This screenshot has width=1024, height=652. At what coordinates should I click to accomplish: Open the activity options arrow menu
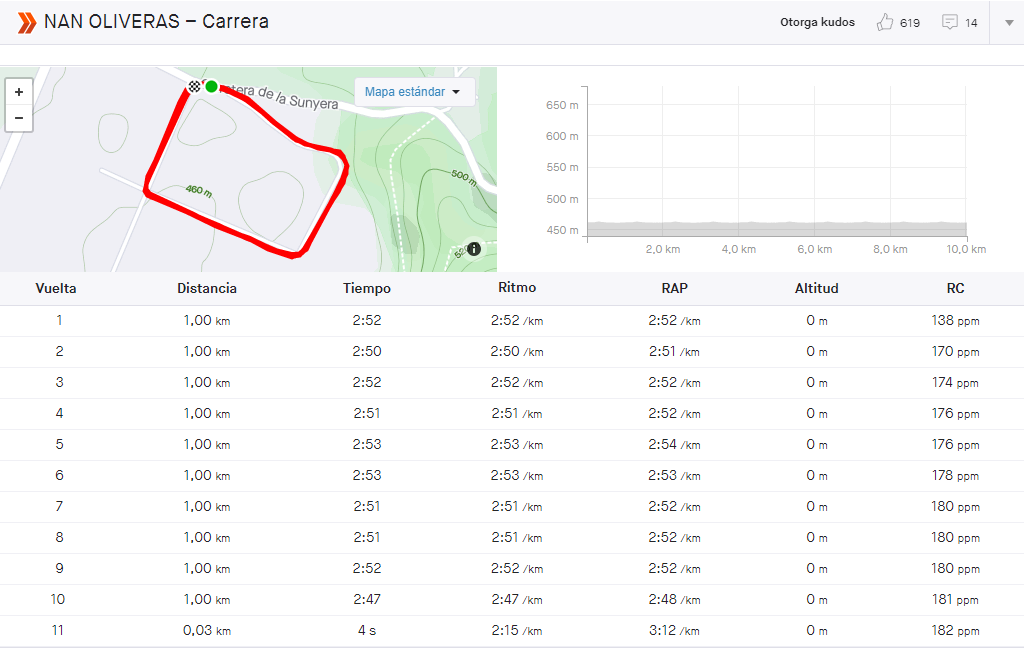pyautogui.click(x=1008, y=22)
